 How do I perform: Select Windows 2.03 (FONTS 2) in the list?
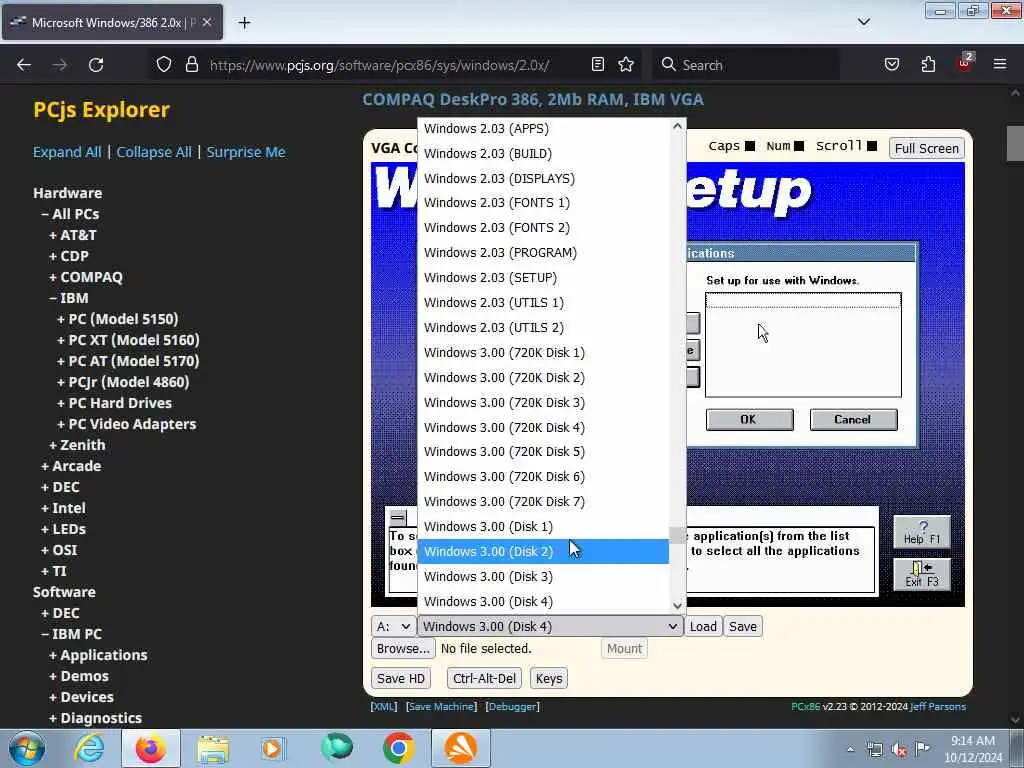(543, 228)
